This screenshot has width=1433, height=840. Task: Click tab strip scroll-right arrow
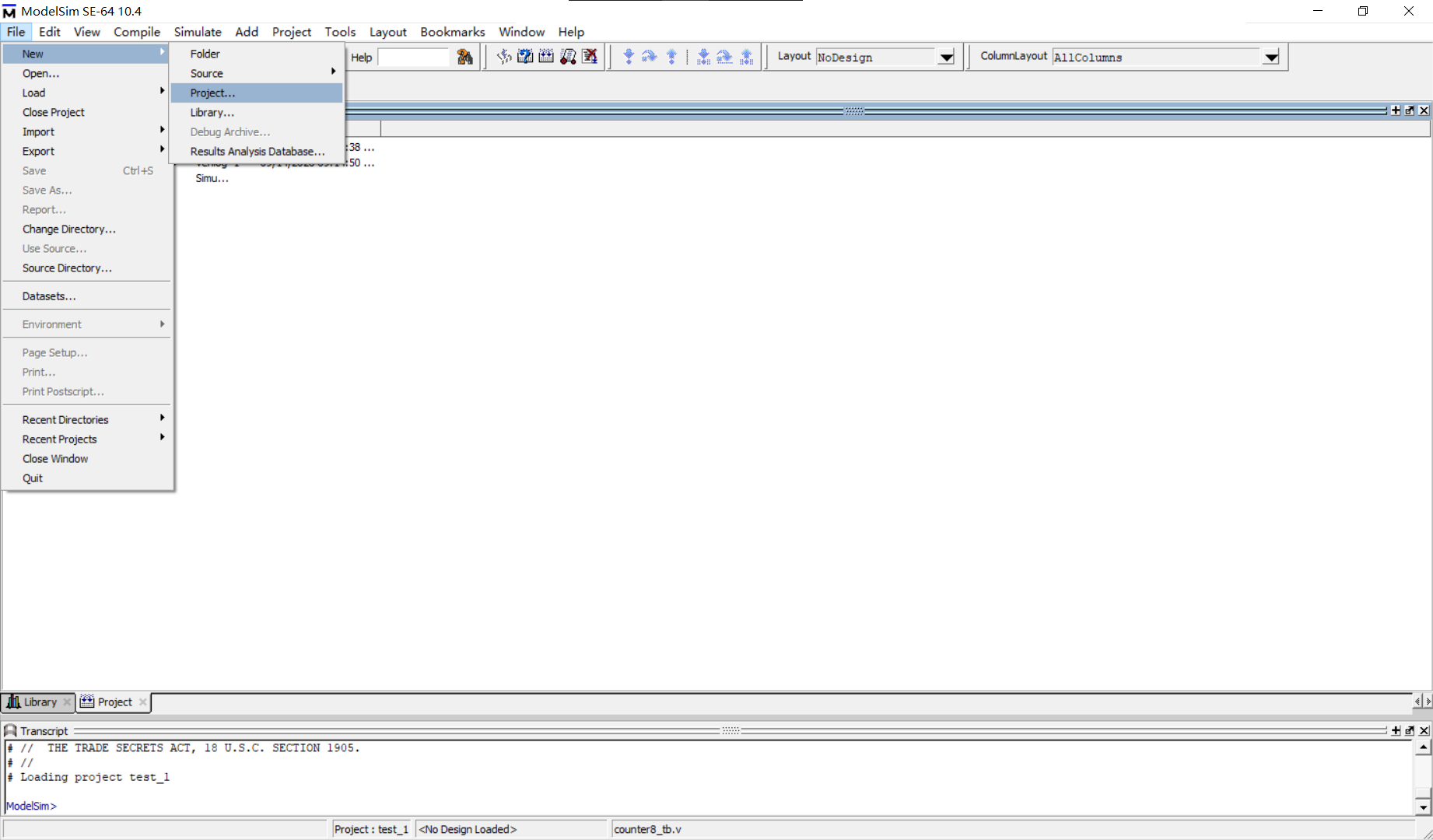click(1428, 702)
